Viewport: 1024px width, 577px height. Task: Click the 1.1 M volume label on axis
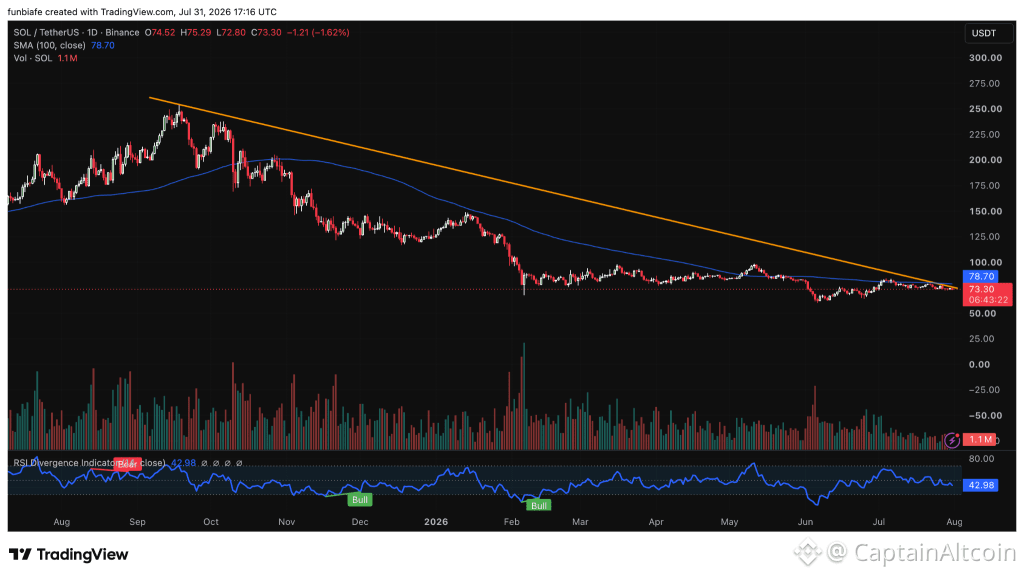[980, 439]
